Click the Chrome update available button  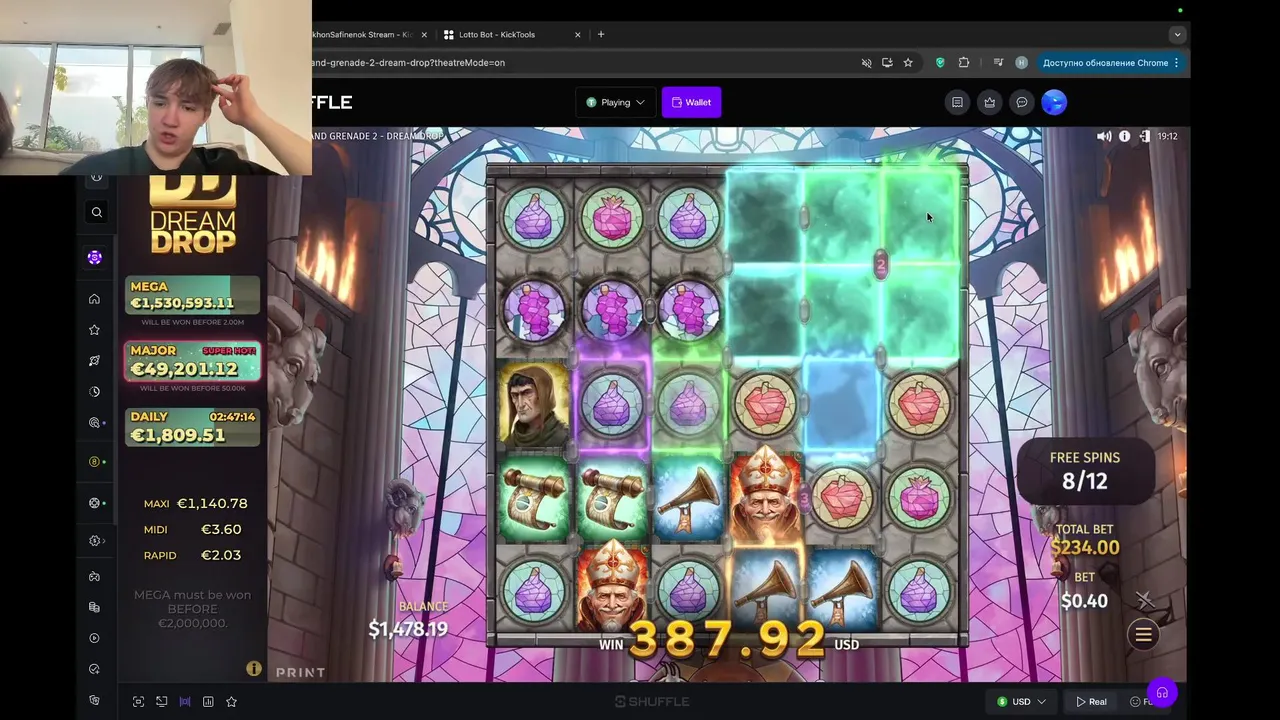[1111, 62]
